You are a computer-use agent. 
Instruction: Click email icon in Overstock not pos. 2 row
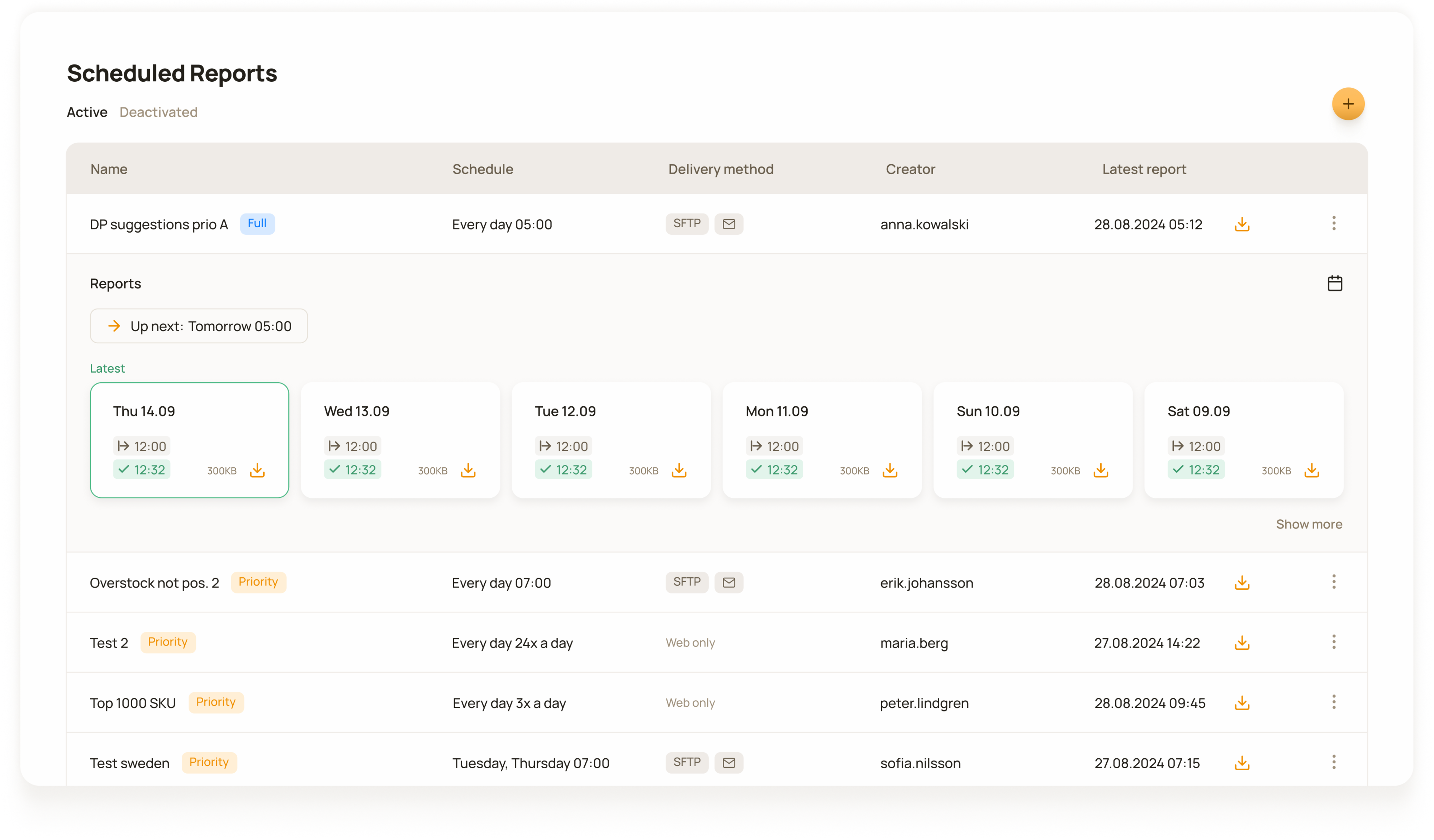728,582
